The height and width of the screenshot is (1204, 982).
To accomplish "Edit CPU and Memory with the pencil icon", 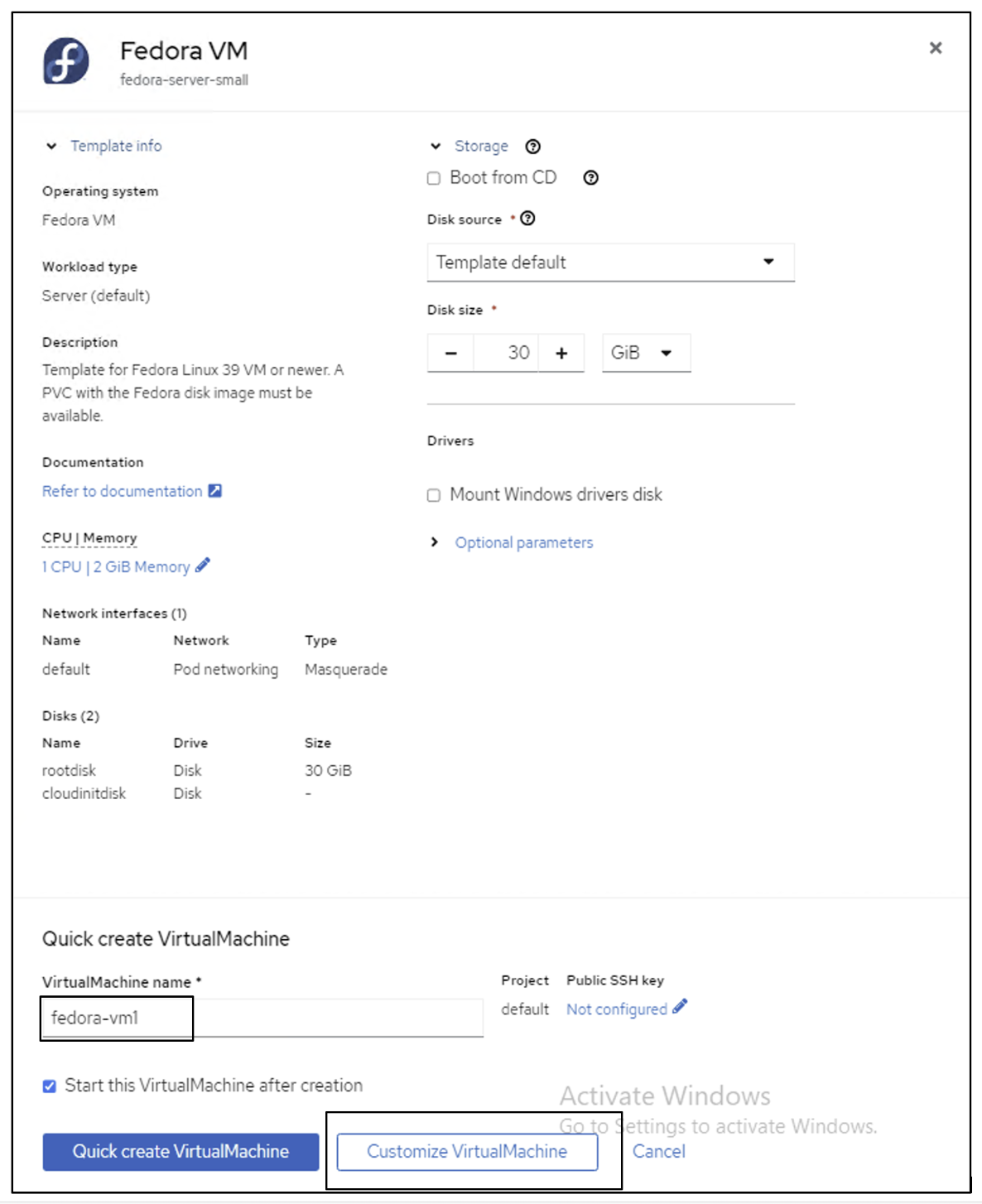I will tap(202, 566).
